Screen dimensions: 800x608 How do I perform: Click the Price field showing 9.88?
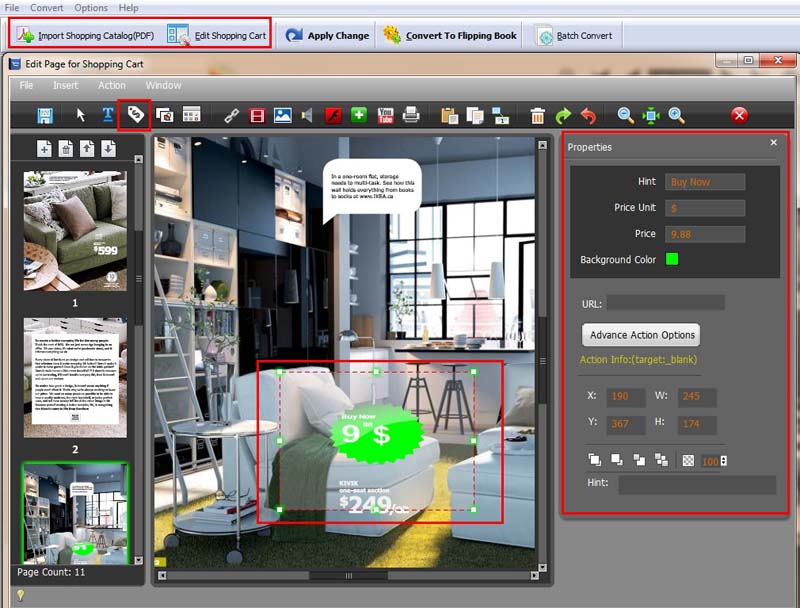point(705,234)
